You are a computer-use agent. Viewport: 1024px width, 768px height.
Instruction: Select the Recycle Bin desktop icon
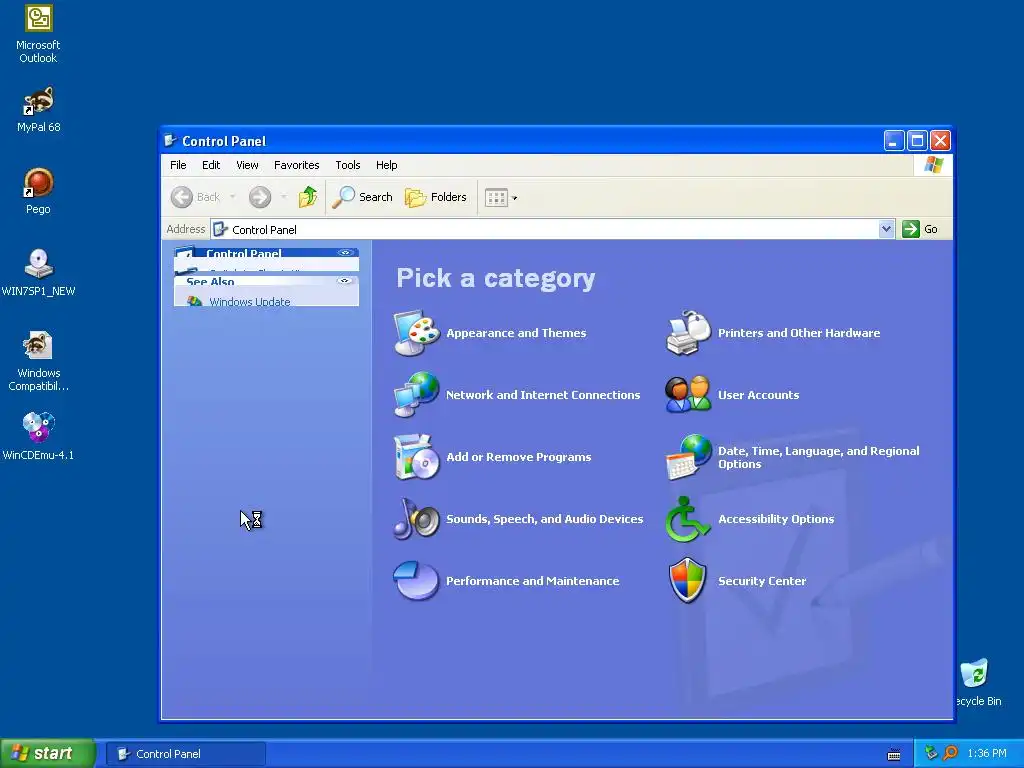click(976, 682)
